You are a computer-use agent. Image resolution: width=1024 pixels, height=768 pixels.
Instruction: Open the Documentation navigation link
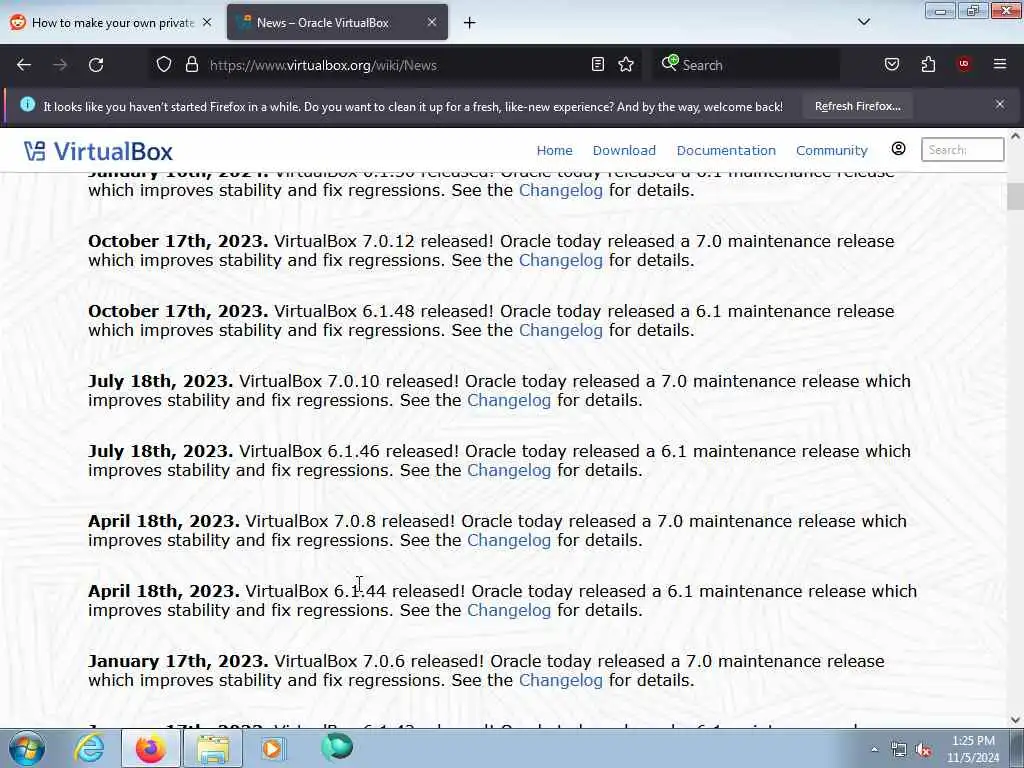[726, 150]
